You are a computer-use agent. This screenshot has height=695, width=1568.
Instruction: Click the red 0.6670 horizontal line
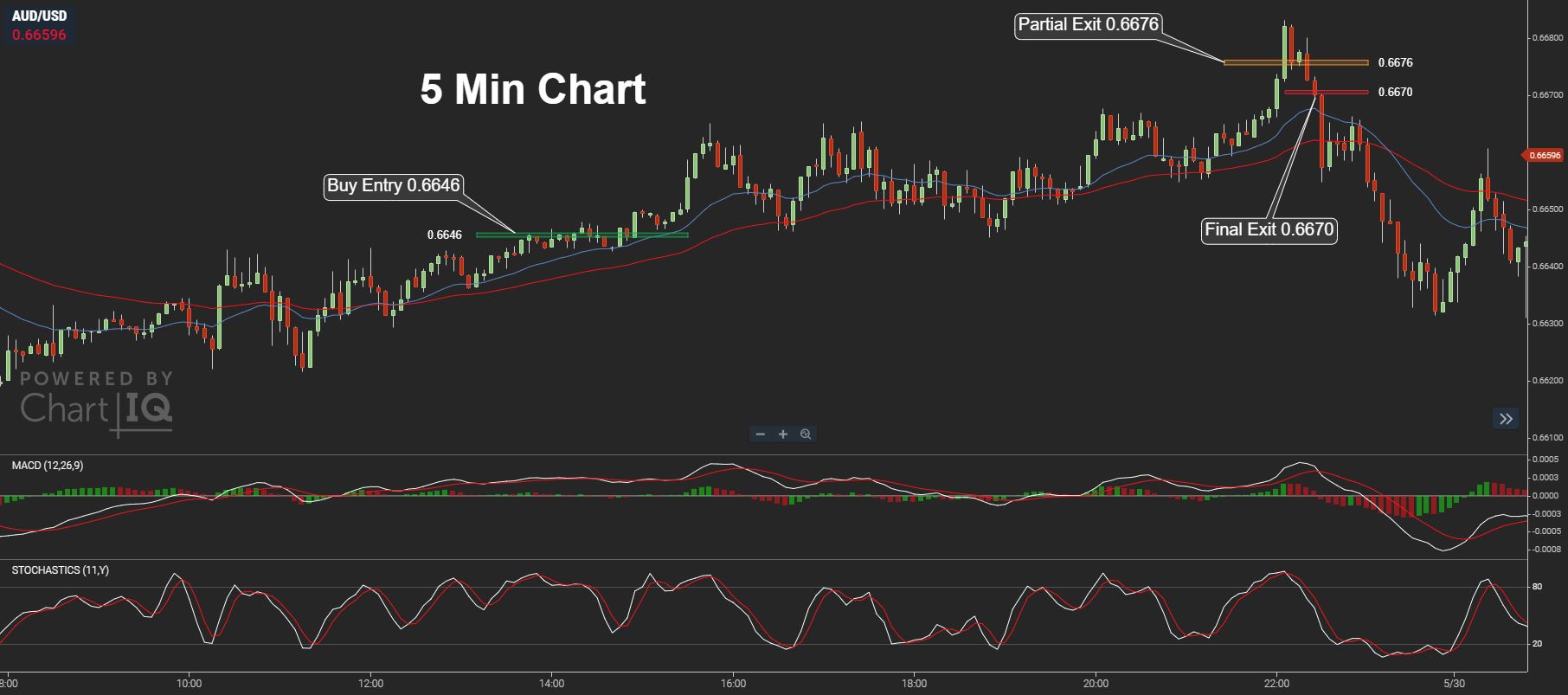click(x=1327, y=92)
